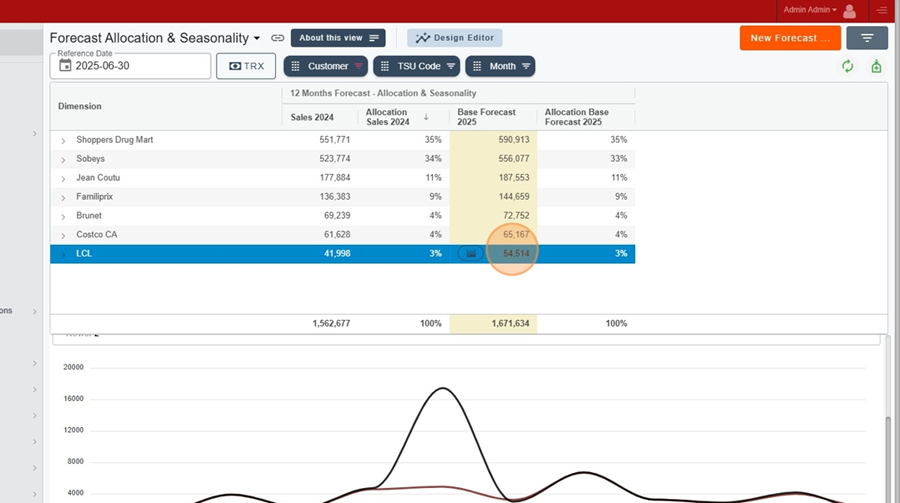Image resolution: width=900 pixels, height=503 pixels.
Task: Open the Forecast Allocation & Seasonality dropdown
Action: coord(257,38)
